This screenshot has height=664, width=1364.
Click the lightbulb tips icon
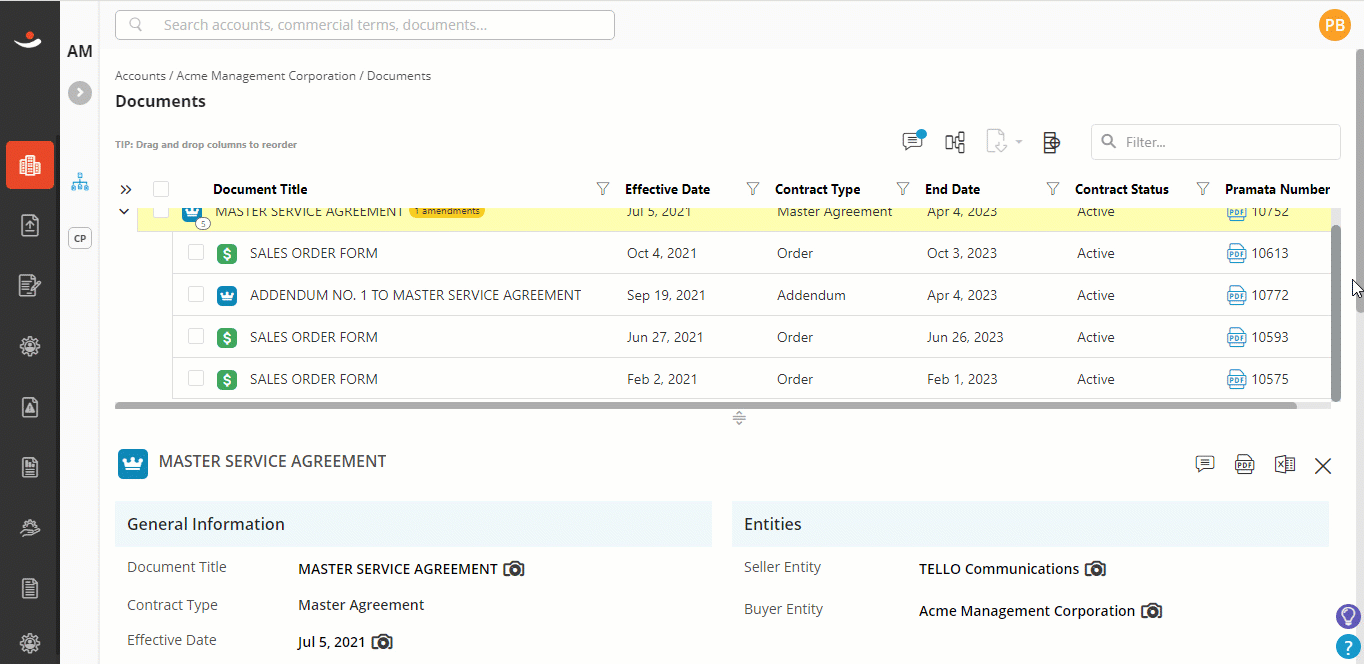[1348, 616]
